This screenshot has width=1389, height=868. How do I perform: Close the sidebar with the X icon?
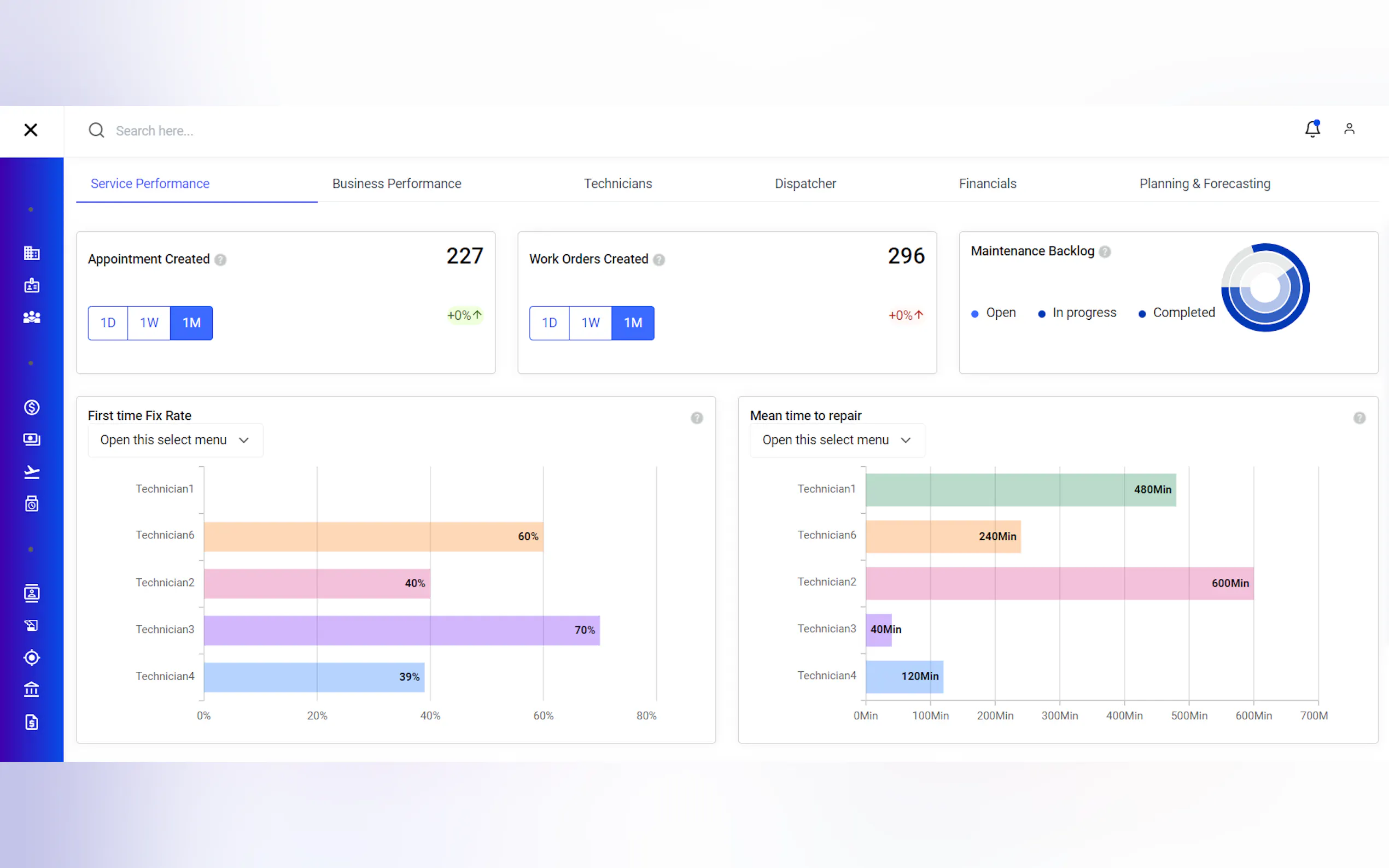[31, 130]
